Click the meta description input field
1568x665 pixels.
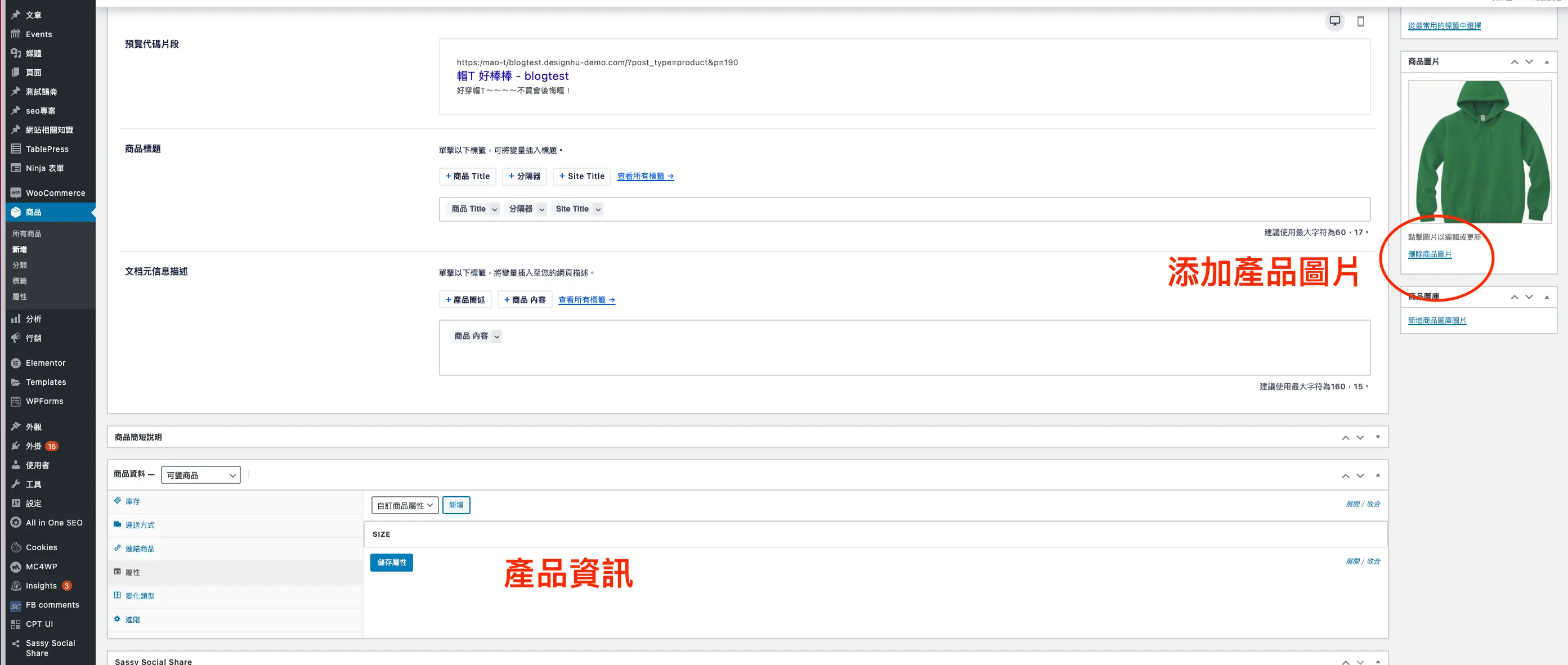[x=904, y=348]
